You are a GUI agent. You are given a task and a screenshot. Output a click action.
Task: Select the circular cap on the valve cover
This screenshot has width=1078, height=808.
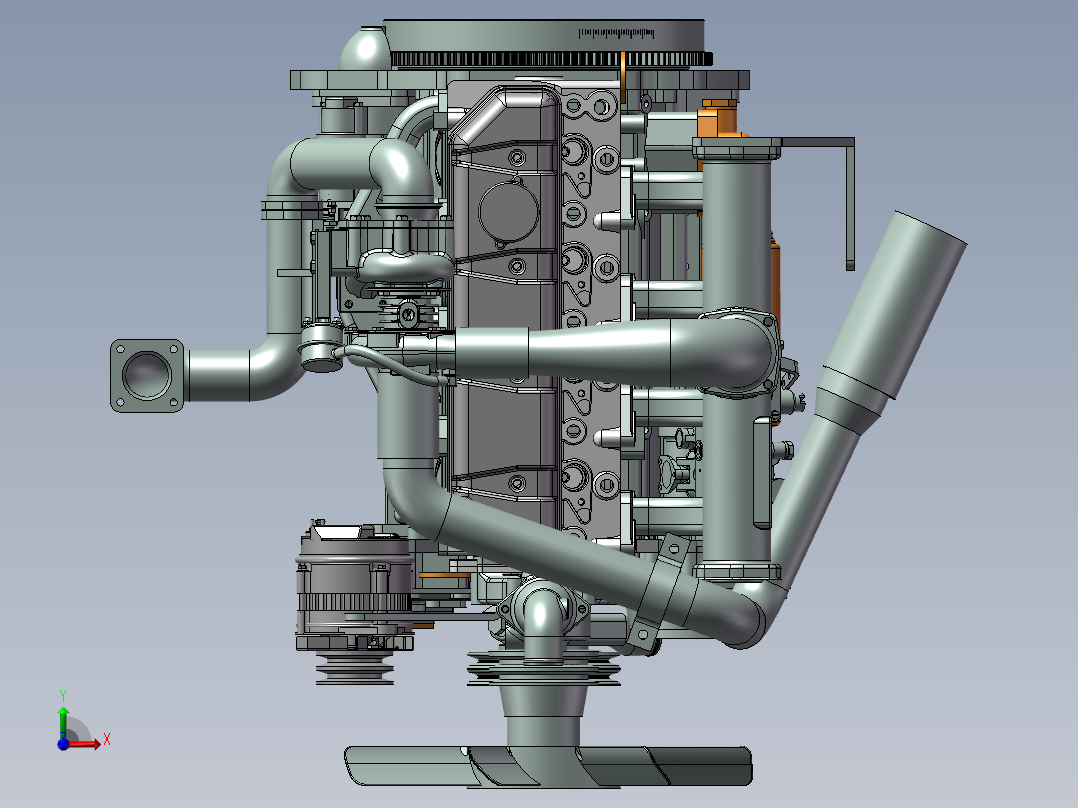click(x=509, y=211)
